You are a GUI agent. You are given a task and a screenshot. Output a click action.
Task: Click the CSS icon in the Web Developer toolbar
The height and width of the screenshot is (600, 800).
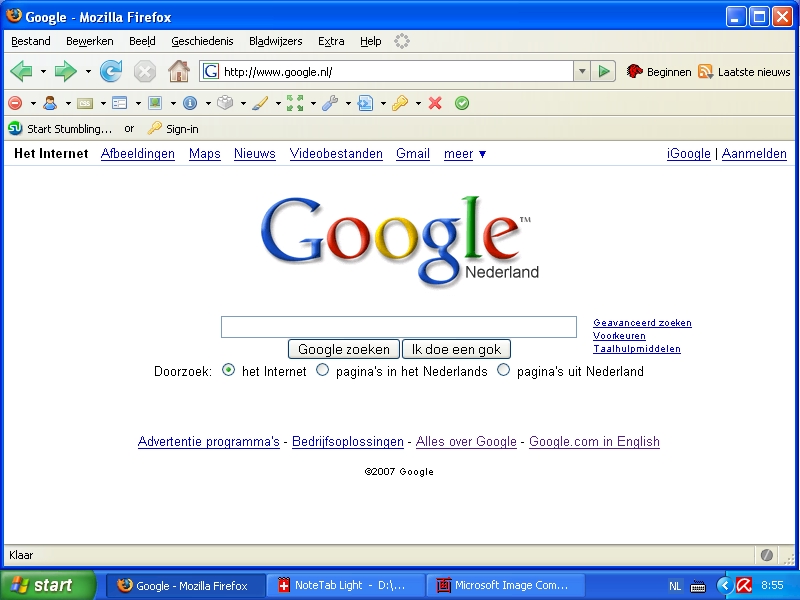(x=85, y=104)
